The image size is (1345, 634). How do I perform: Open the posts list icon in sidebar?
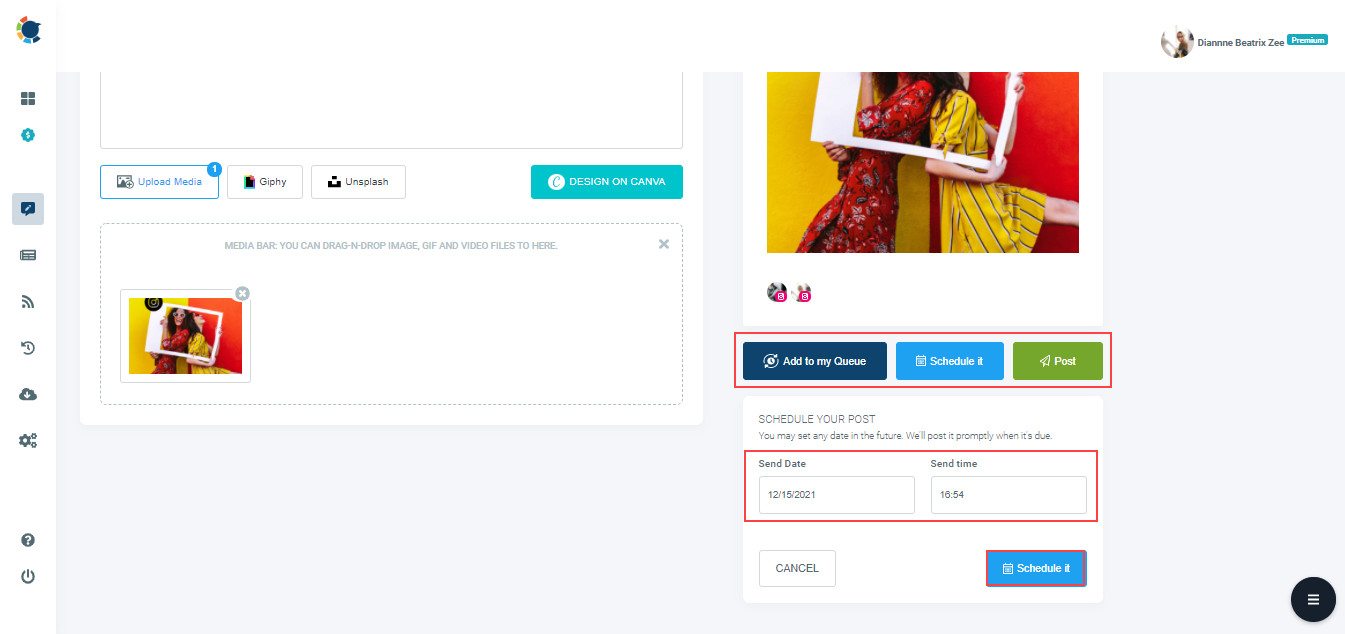tap(28, 255)
